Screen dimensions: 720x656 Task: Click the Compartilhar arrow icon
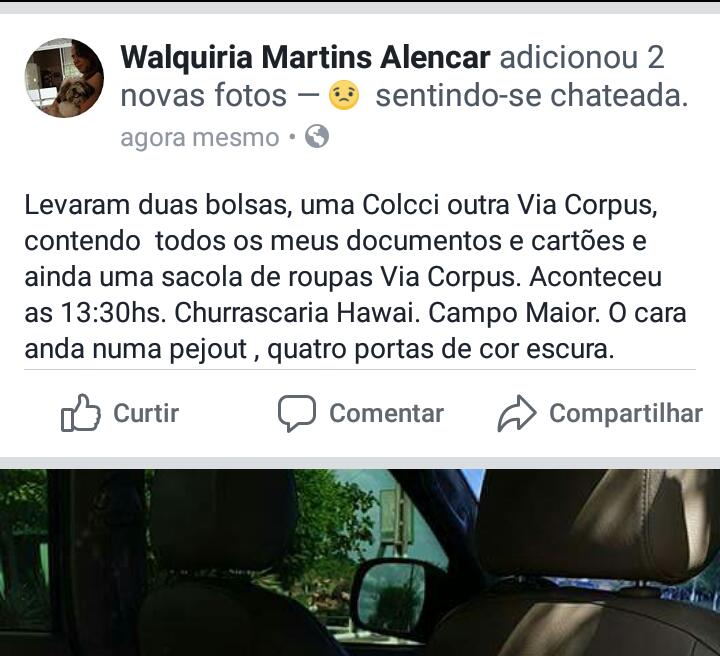point(517,413)
